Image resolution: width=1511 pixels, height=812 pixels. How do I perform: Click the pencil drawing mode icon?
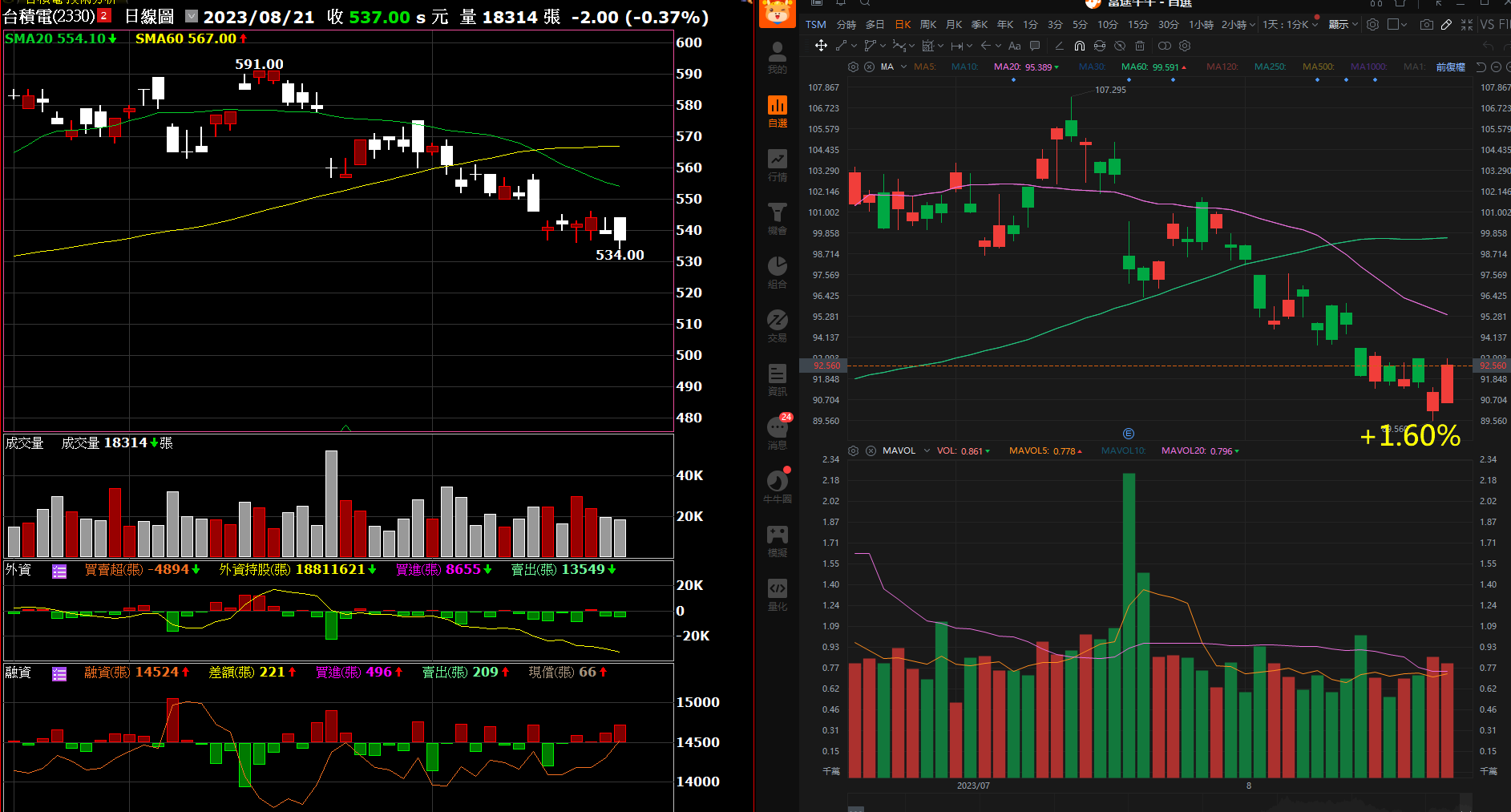[1446, 25]
